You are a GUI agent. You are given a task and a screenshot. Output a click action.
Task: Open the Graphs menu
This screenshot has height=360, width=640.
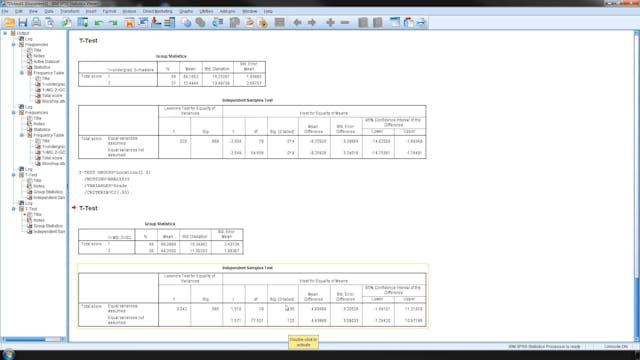tap(186, 11)
